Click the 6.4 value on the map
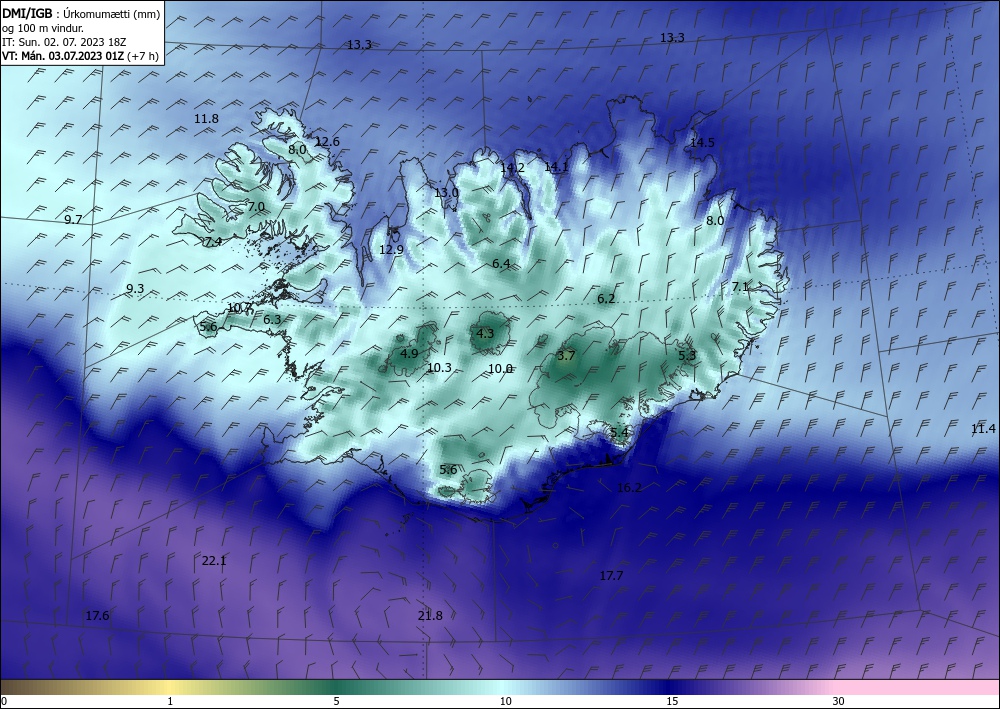1000x709 pixels. [x=501, y=263]
